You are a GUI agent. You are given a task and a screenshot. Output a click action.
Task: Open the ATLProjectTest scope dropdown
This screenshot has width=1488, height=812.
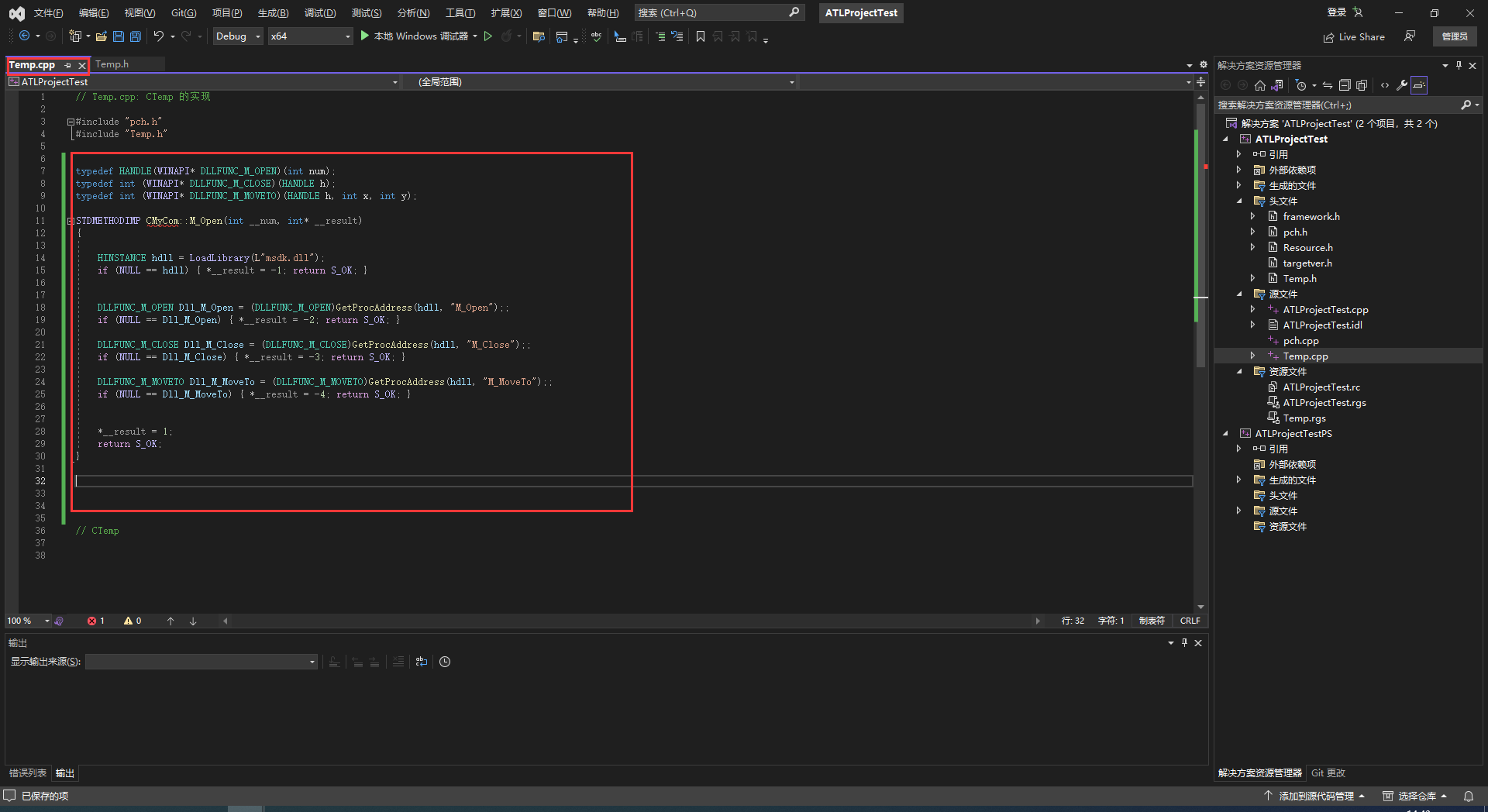[x=204, y=82]
